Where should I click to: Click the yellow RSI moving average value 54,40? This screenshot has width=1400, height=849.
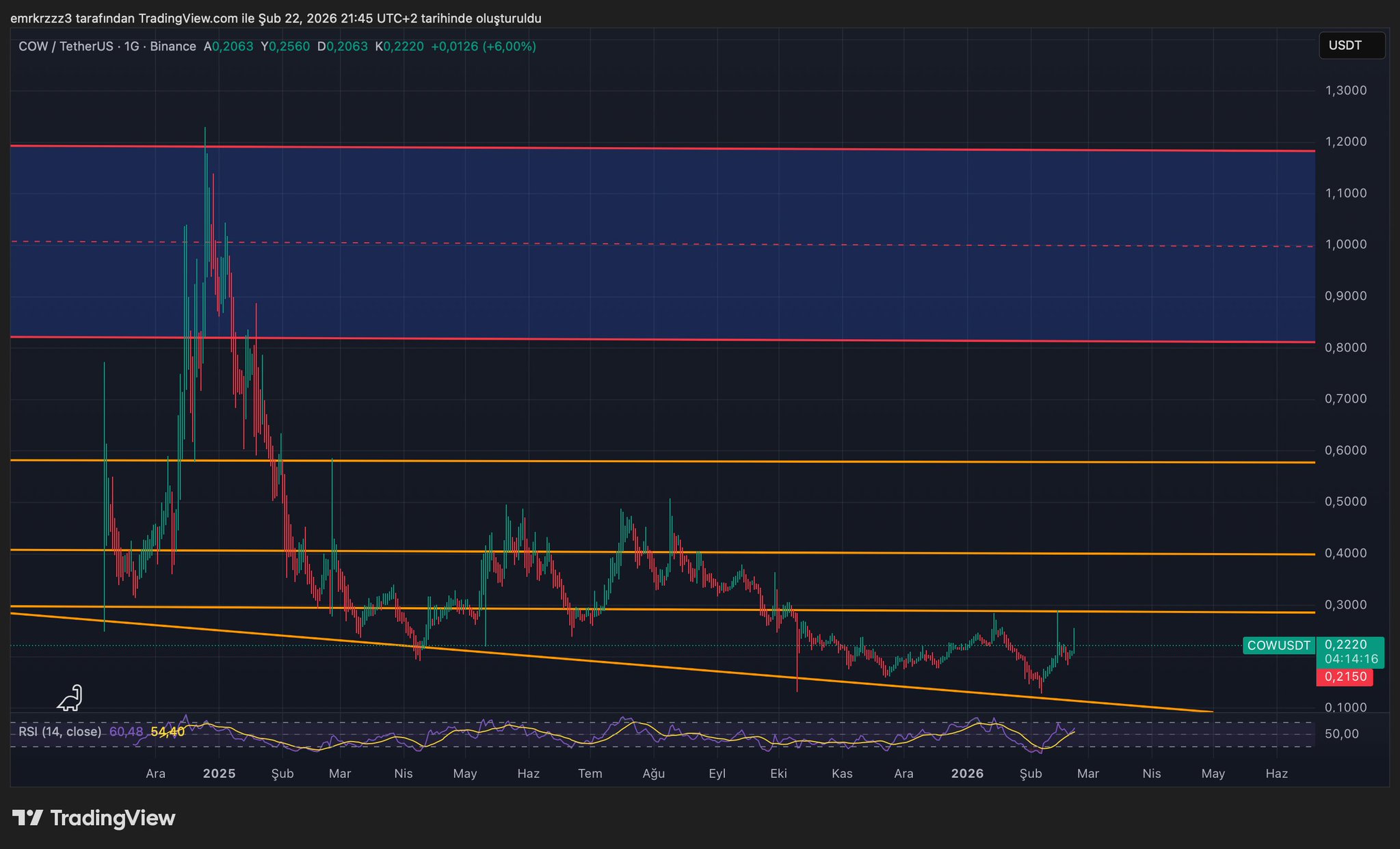(x=168, y=731)
